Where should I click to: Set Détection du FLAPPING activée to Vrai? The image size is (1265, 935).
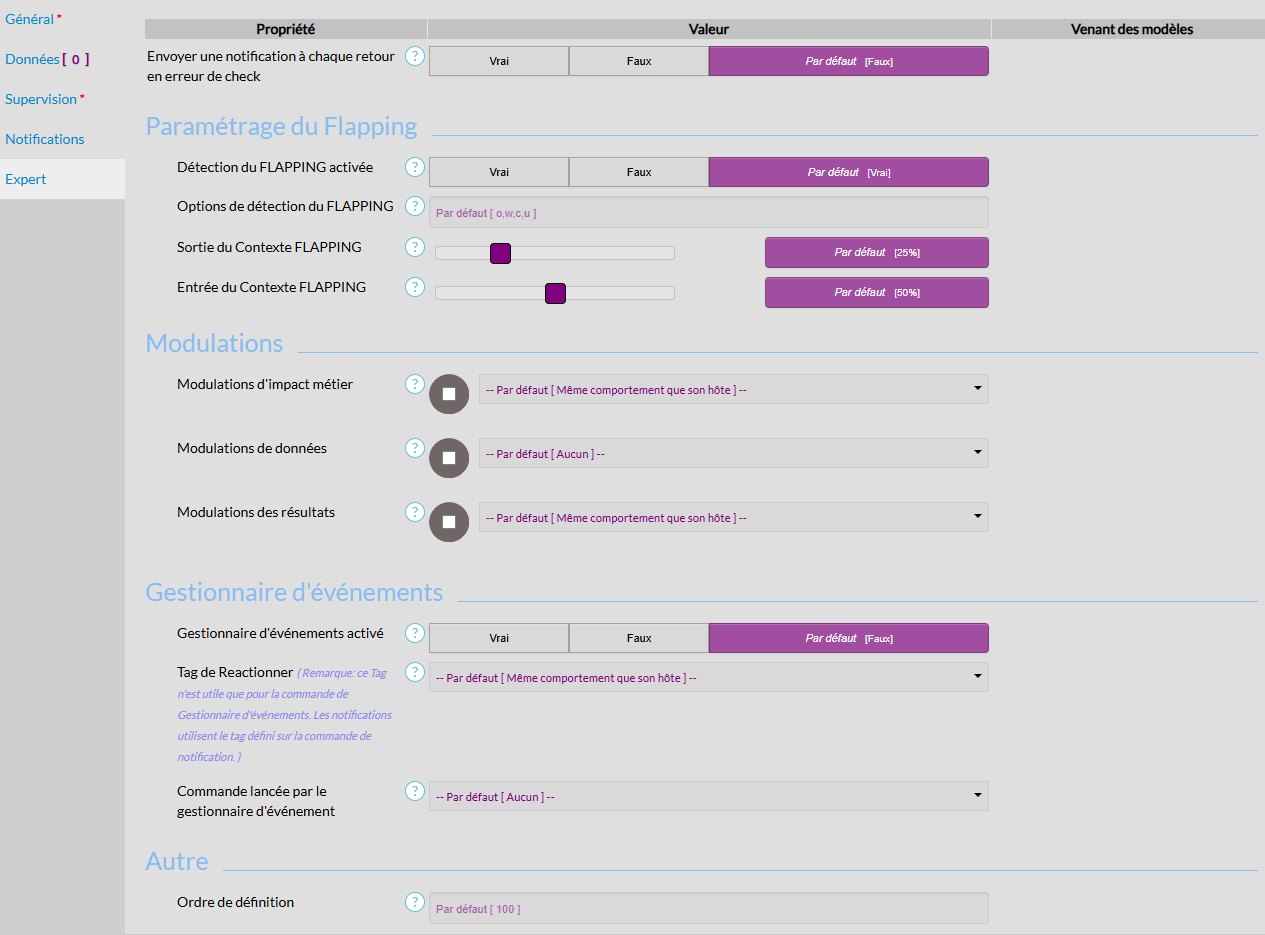point(499,172)
